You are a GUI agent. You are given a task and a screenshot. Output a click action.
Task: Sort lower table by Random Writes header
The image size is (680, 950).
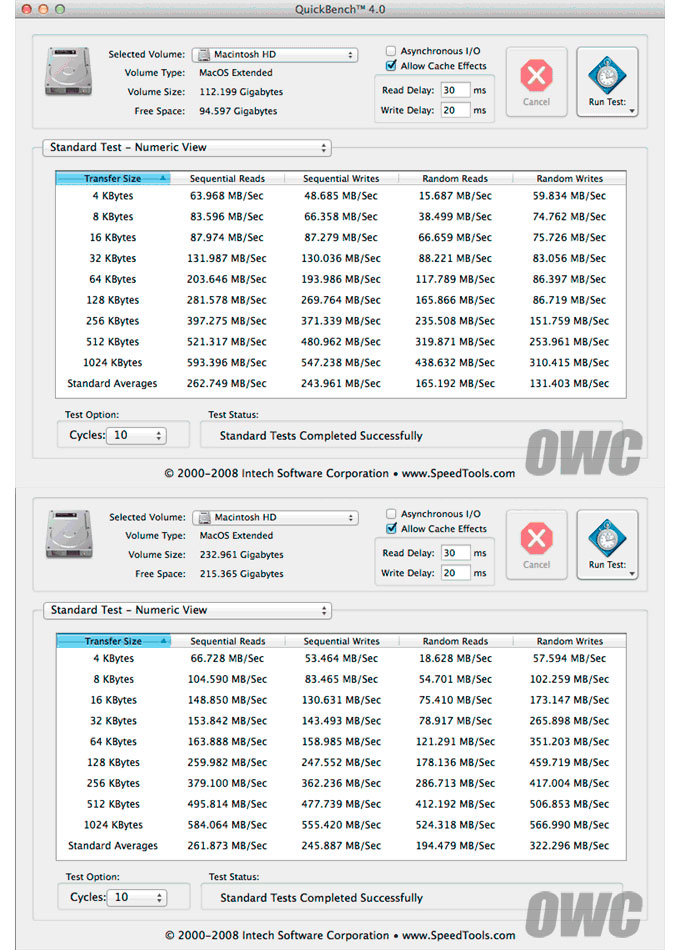tap(570, 641)
